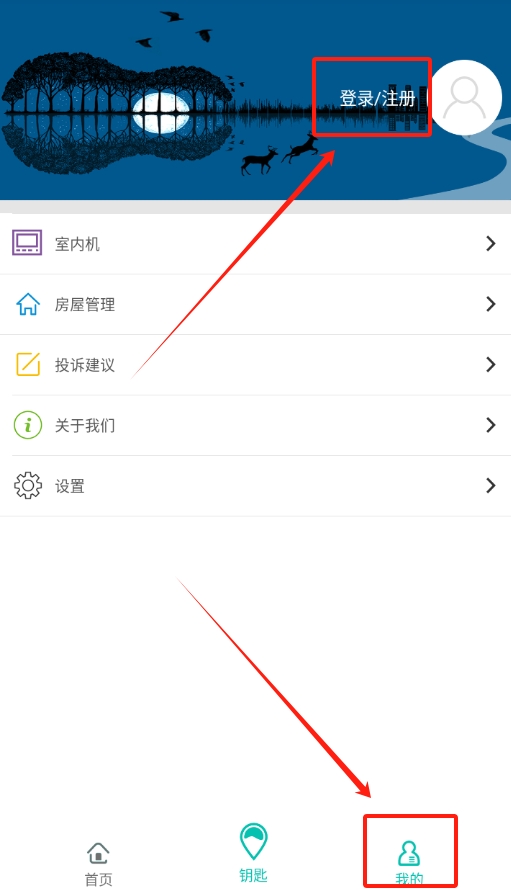Click the yellow edit icon for 投诉建议

coord(27,364)
